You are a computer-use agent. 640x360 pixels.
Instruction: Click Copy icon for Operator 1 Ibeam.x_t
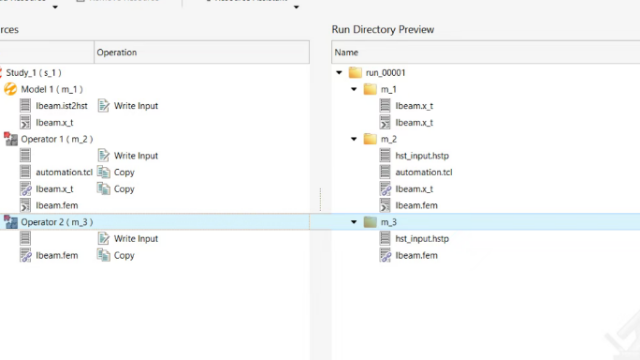[104, 189]
